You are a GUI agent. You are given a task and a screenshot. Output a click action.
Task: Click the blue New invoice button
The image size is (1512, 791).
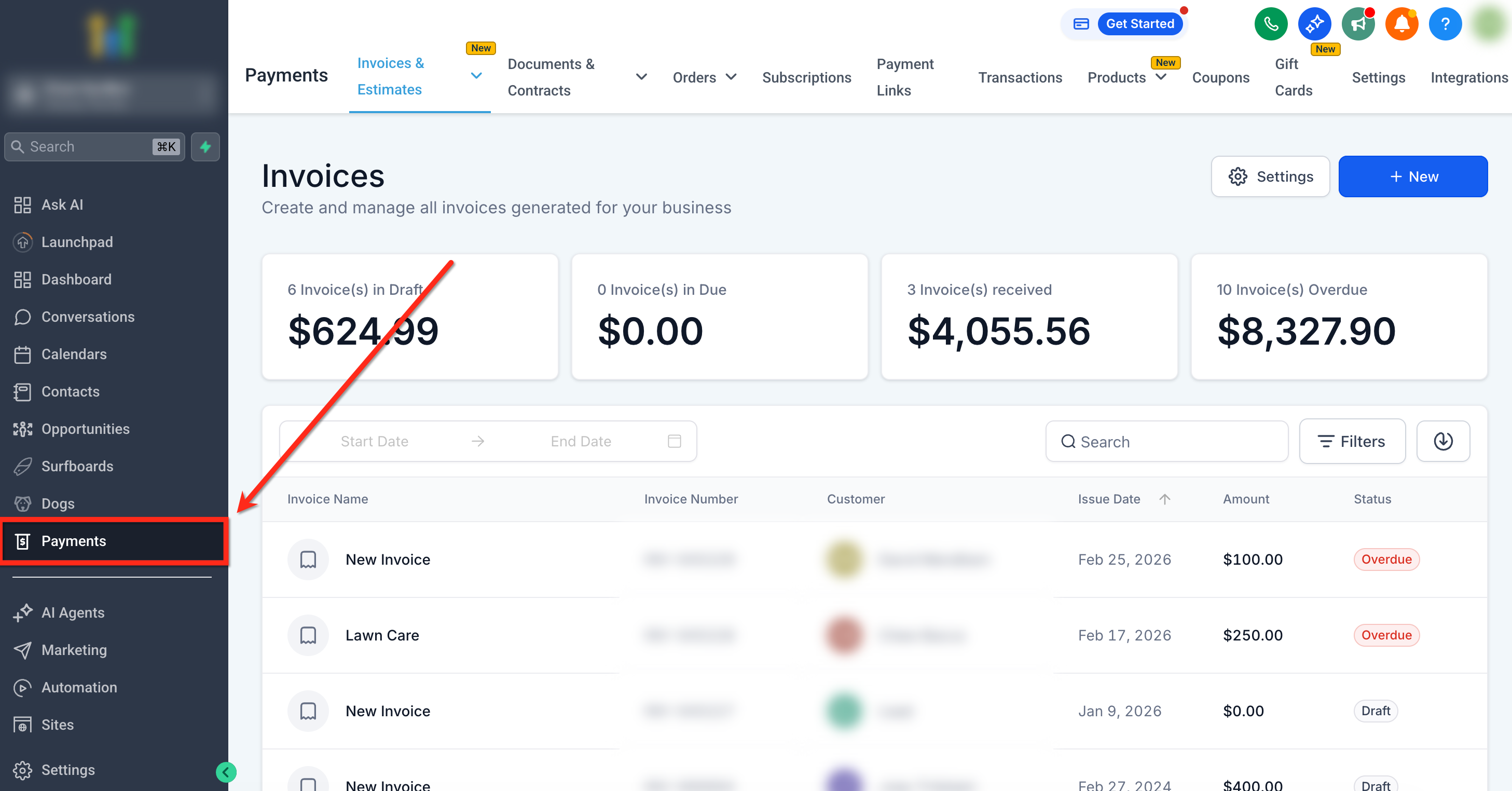[x=1412, y=177]
